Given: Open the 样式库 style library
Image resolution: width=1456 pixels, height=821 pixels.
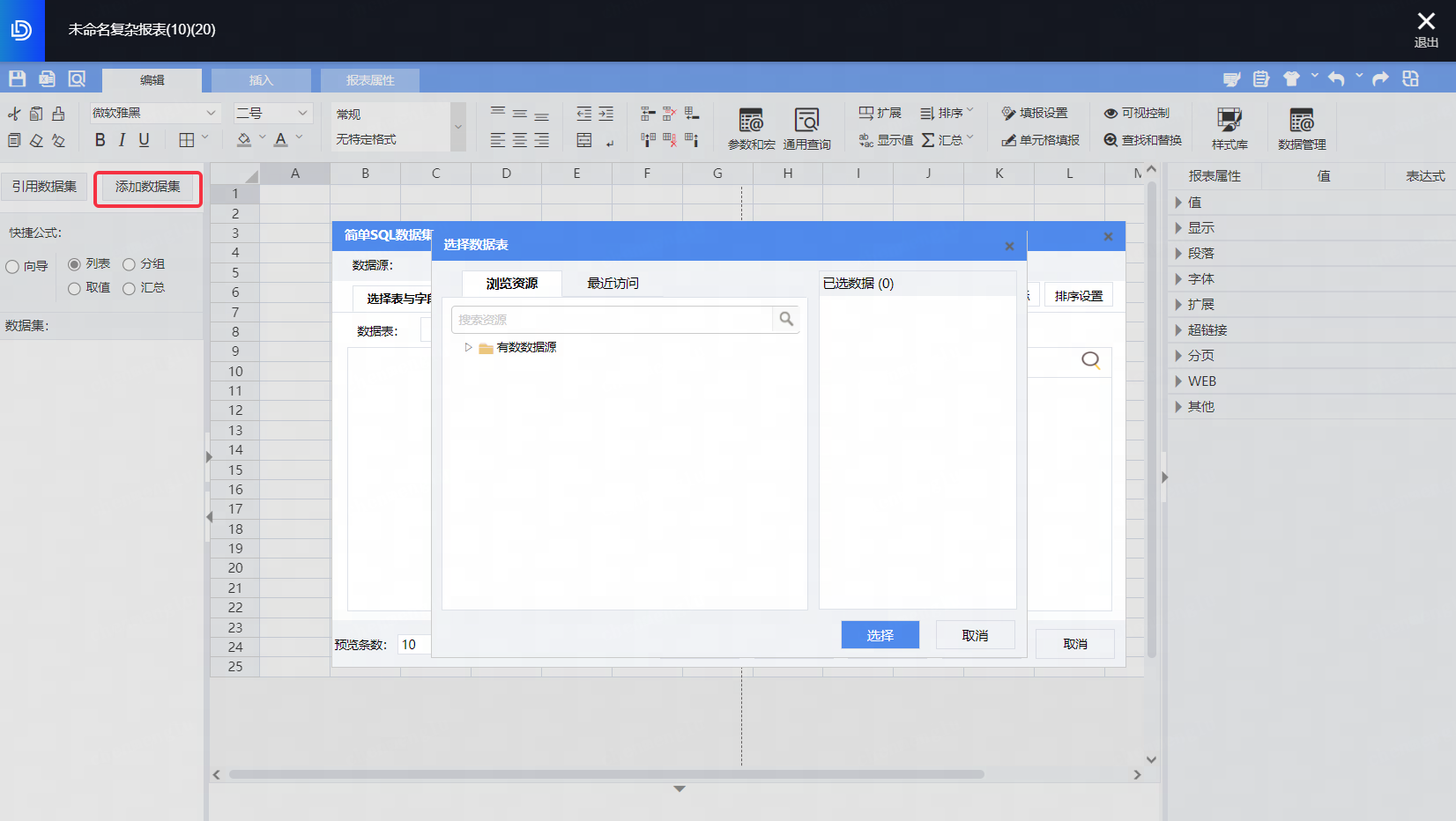Looking at the screenshot, I should [x=1229, y=128].
